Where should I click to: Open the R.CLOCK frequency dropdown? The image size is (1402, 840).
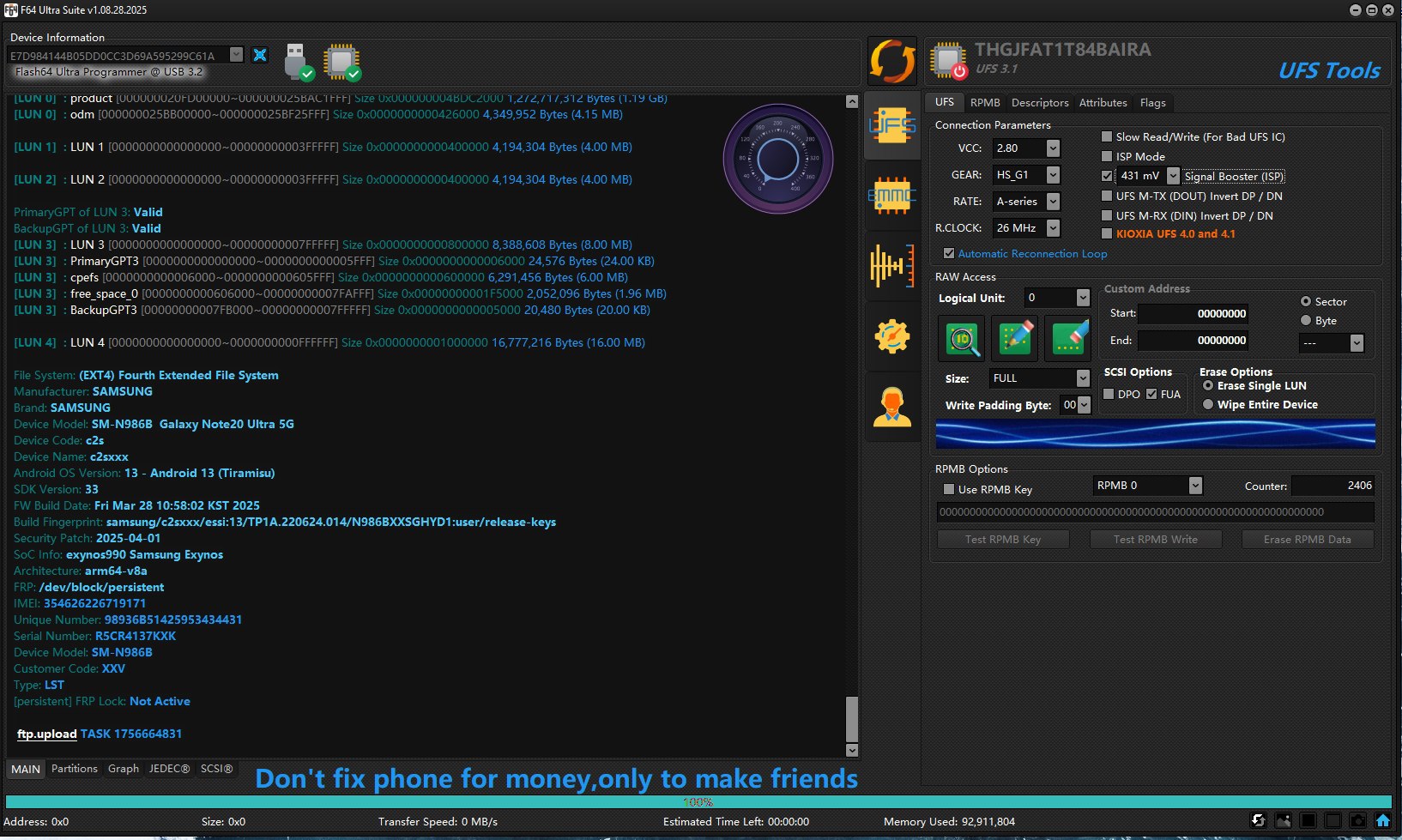point(1053,228)
